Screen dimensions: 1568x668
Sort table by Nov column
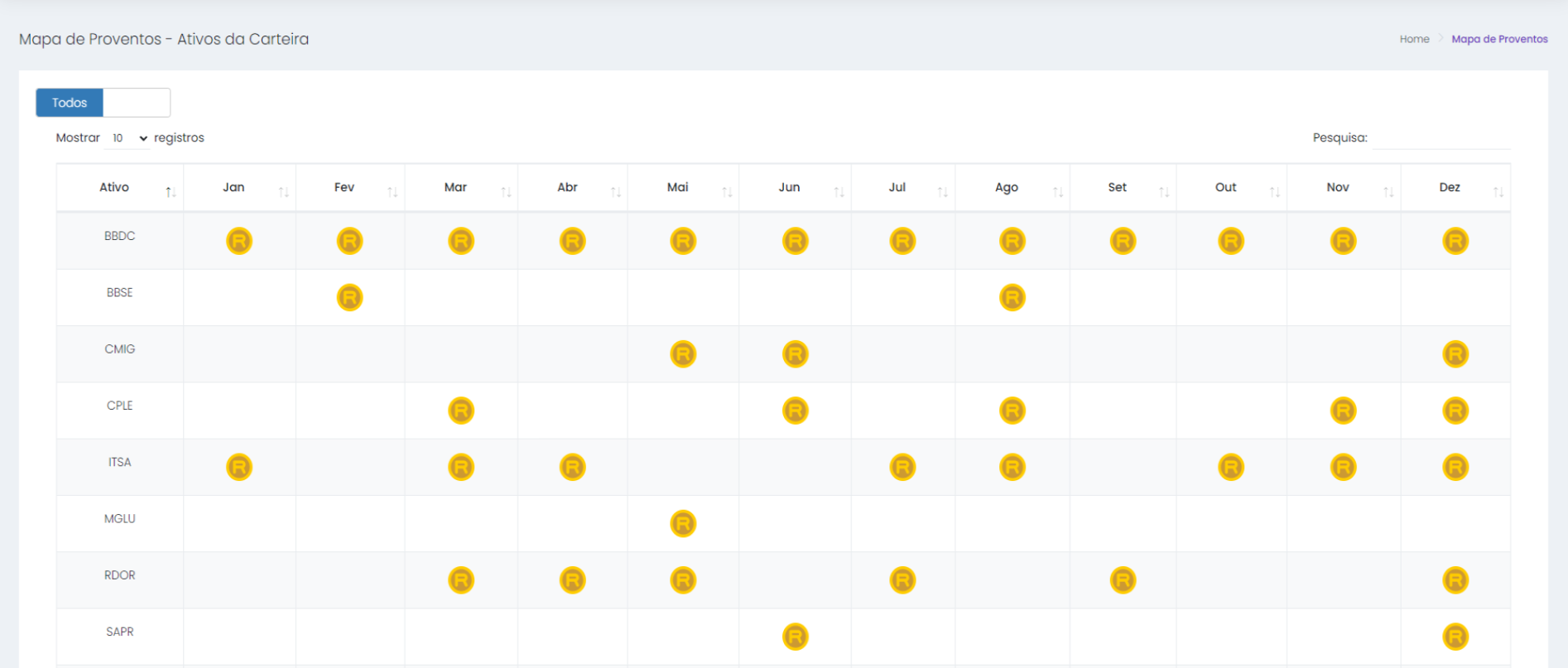[1343, 188]
